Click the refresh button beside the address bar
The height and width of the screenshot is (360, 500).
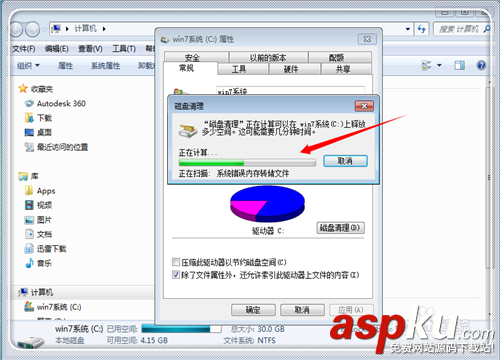click(421, 29)
